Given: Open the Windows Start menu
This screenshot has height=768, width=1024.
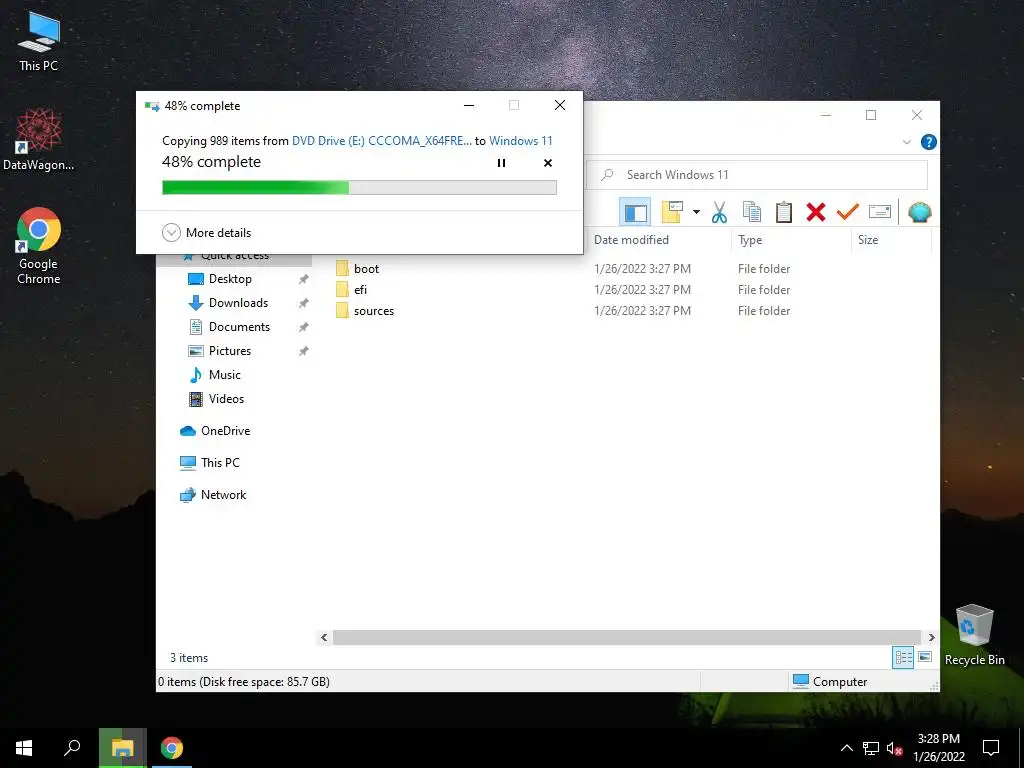Looking at the screenshot, I should 24,748.
